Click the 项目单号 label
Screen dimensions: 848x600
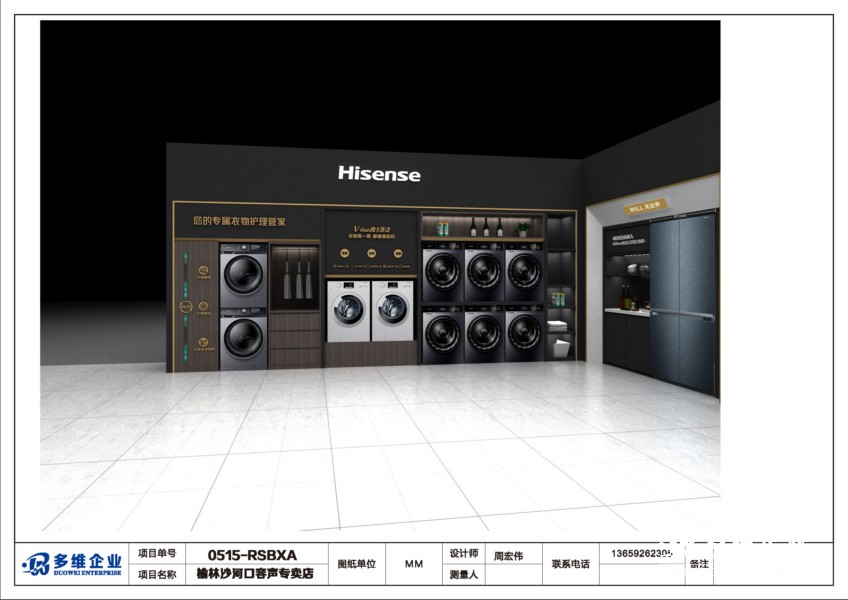tap(157, 553)
